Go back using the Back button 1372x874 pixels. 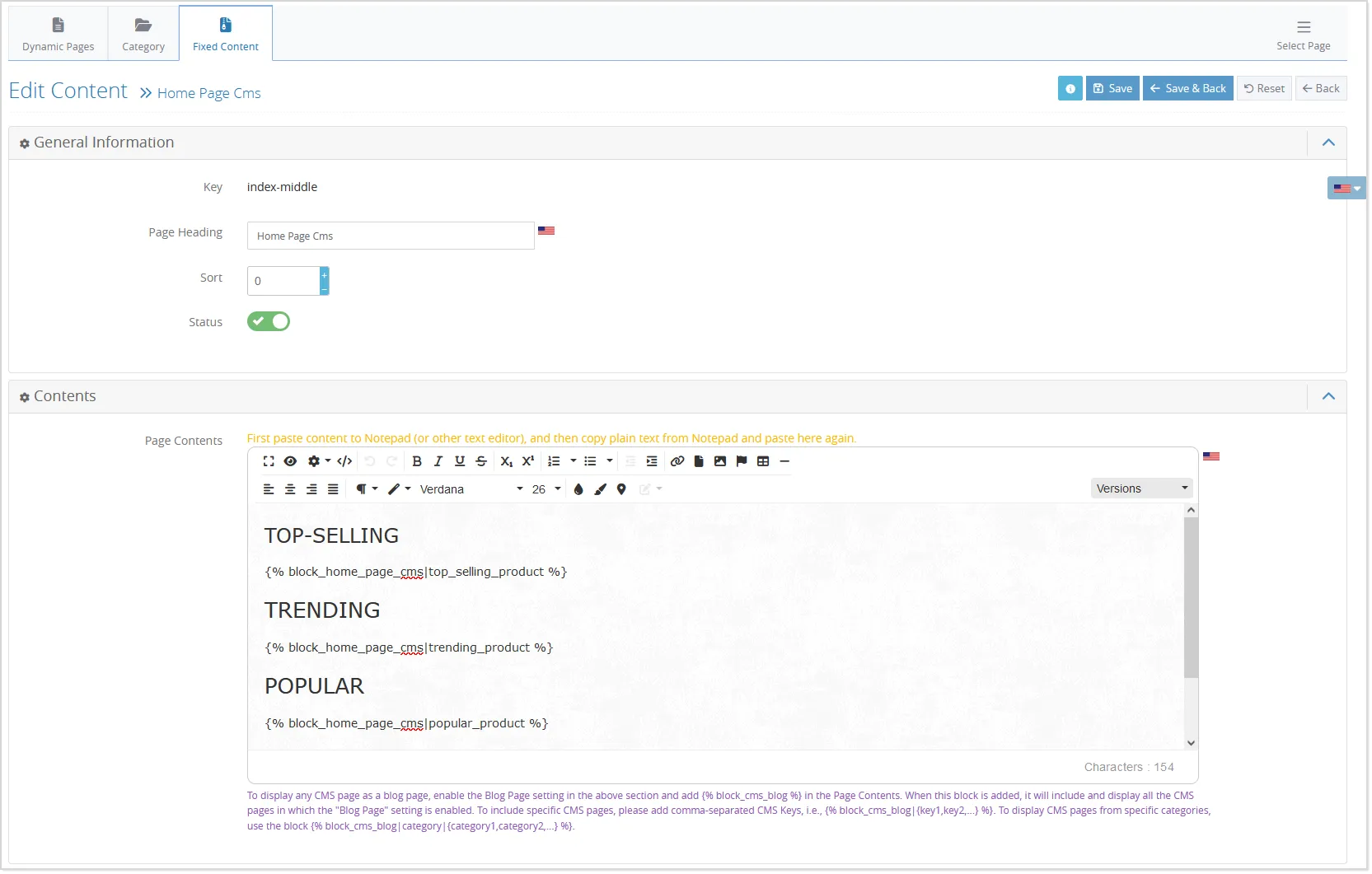1321,89
